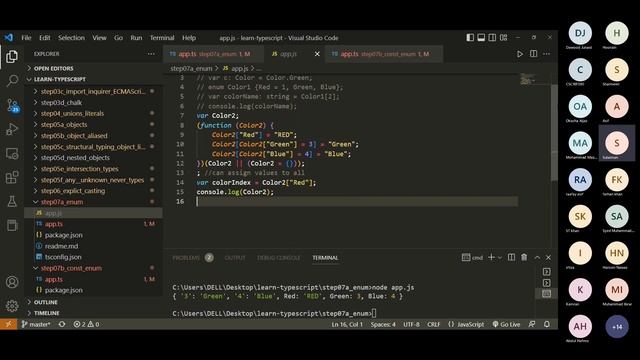Open the remote window indicator in status bar
This screenshot has width=640, height=360.
8,324
